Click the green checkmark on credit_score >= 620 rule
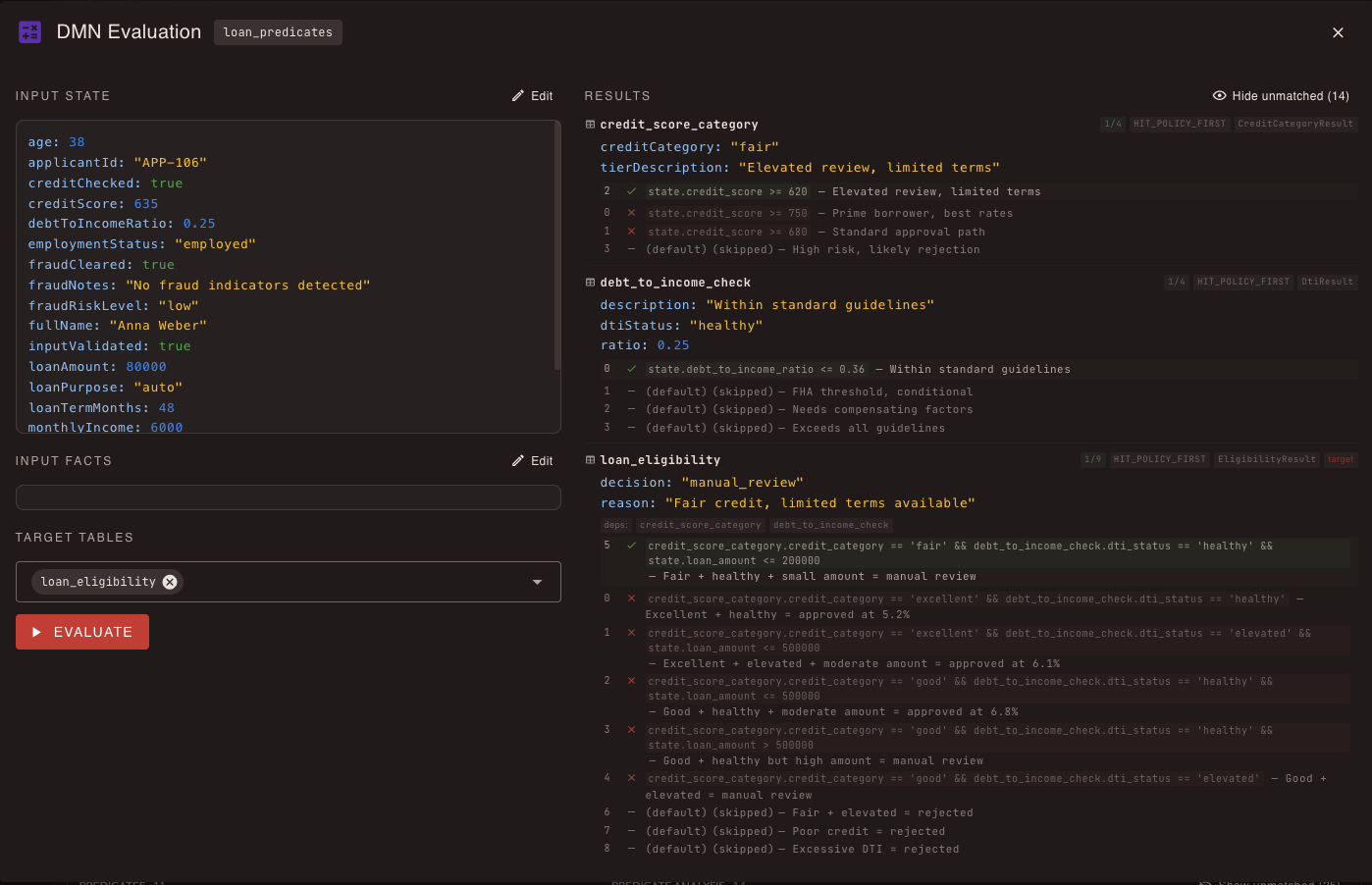The width and height of the screenshot is (1372, 885). coord(631,191)
